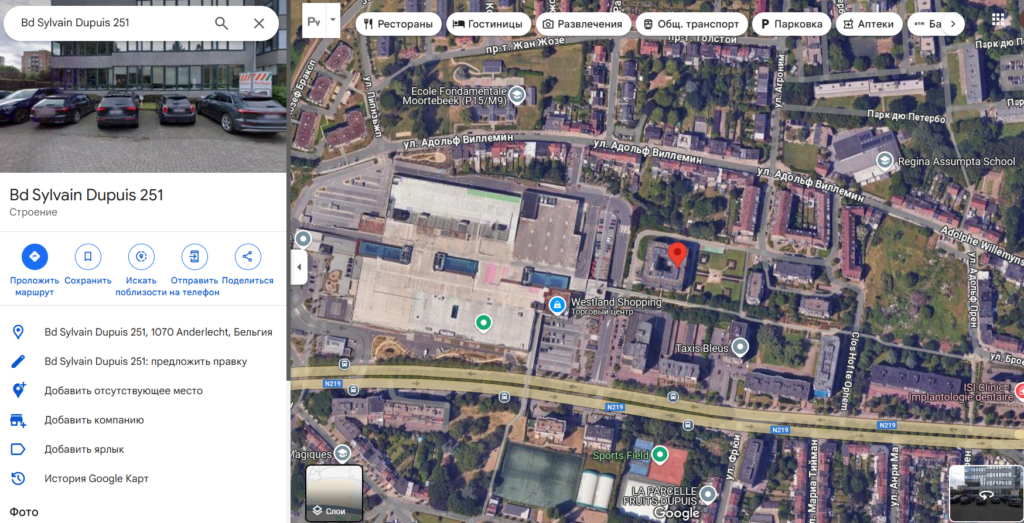Collapse the side panel arrow
The width and height of the screenshot is (1024, 523).
[298, 267]
